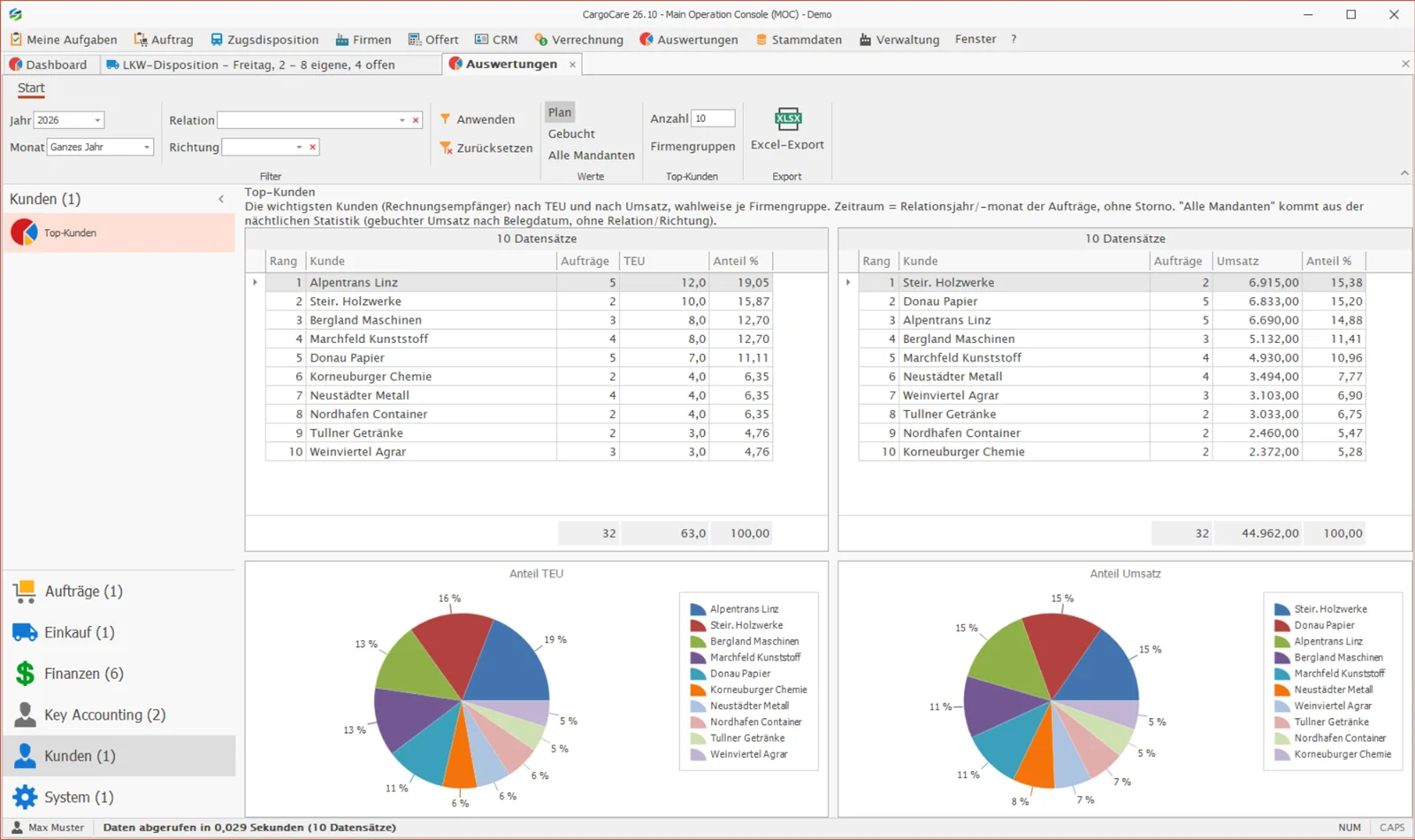Click the Verwaltung menu icon

pyautogui.click(x=866, y=40)
